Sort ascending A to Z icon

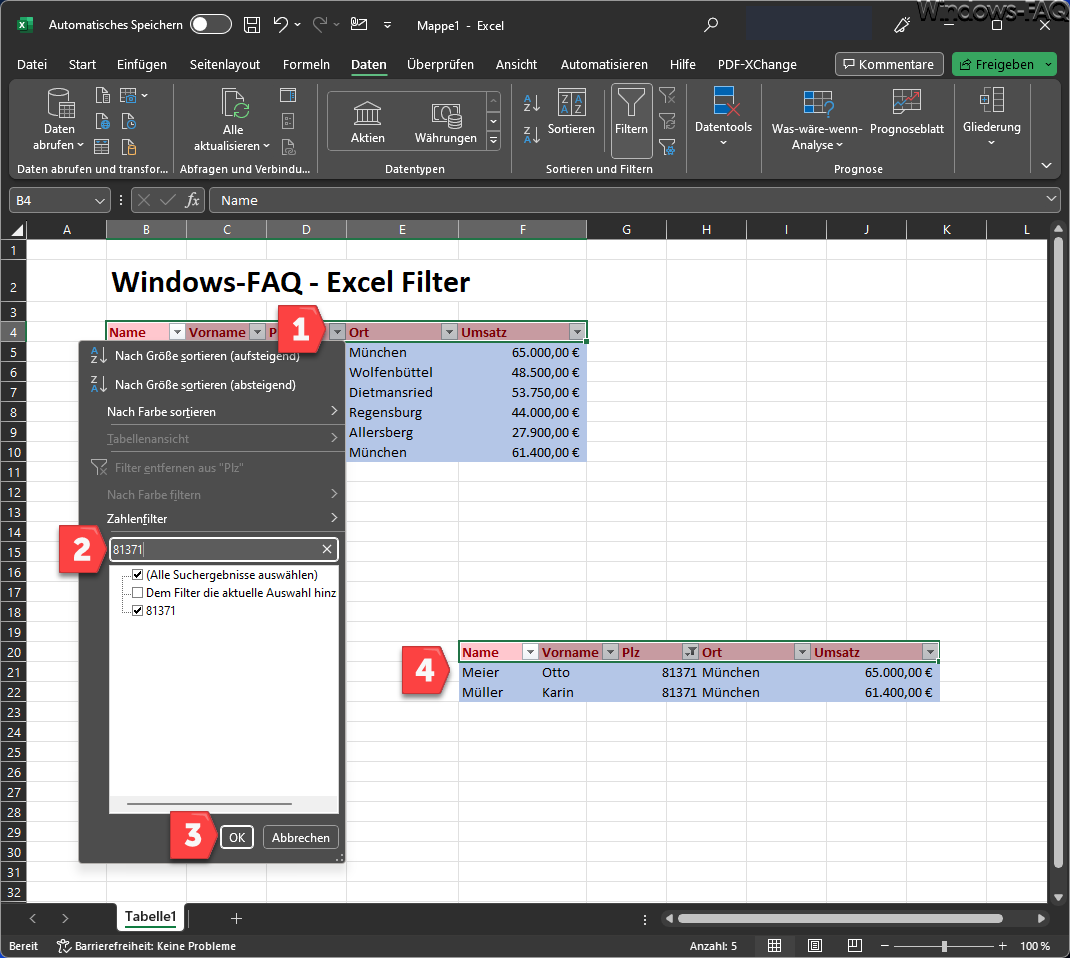click(x=532, y=103)
